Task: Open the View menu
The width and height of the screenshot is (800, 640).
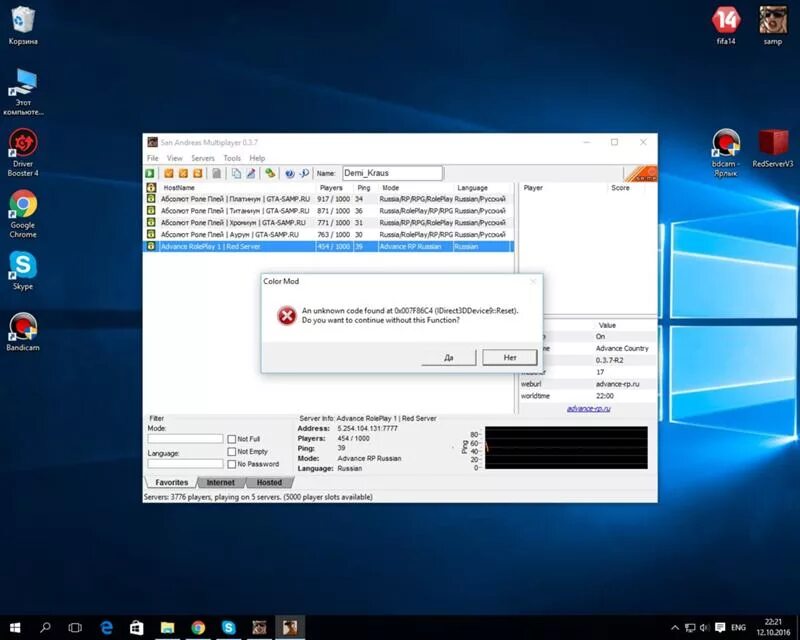Action: click(x=174, y=158)
